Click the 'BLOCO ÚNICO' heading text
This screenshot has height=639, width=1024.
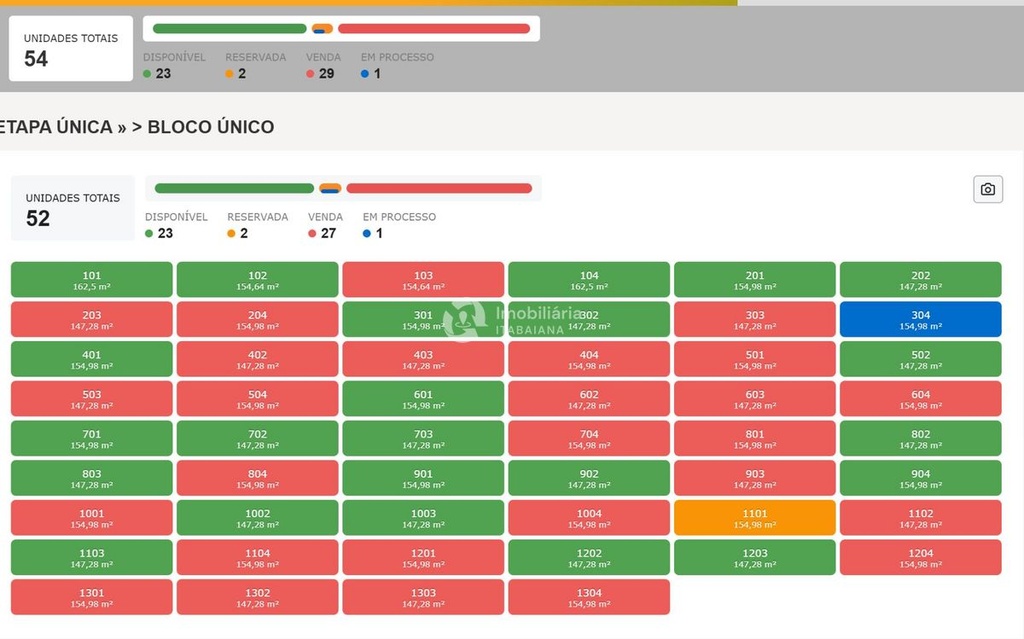pos(210,127)
